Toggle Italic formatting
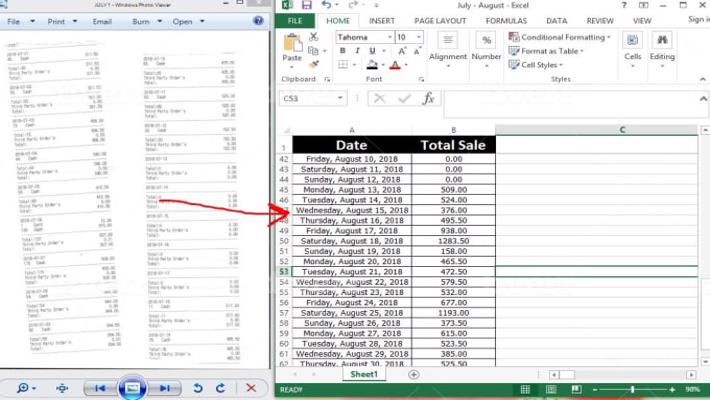This screenshot has height=400, width=710. [358, 51]
